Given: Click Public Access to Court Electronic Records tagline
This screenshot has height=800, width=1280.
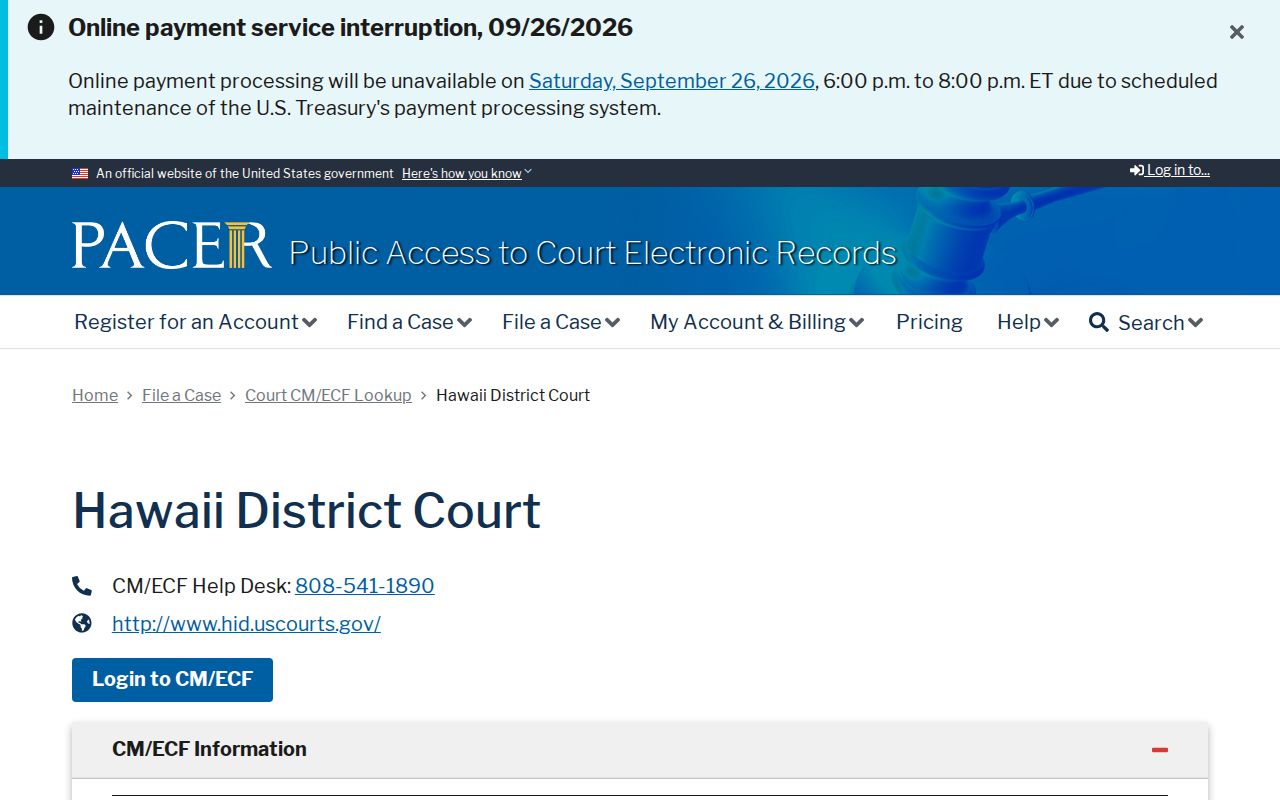Looking at the screenshot, I should click(x=593, y=253).
